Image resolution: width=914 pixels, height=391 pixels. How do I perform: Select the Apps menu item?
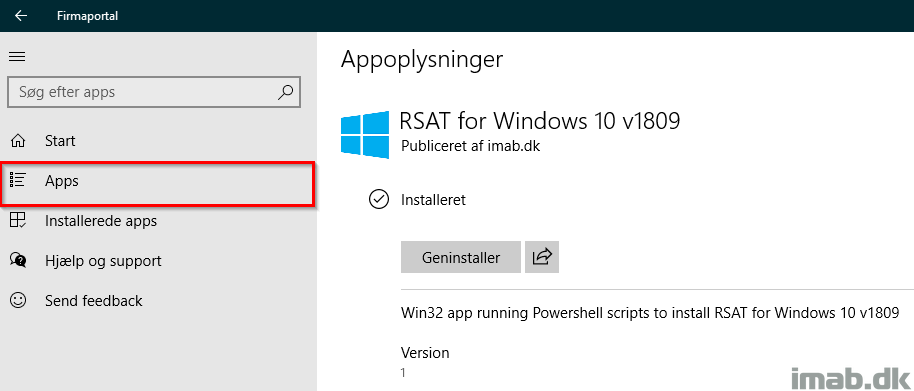click(x=158, y=183)
